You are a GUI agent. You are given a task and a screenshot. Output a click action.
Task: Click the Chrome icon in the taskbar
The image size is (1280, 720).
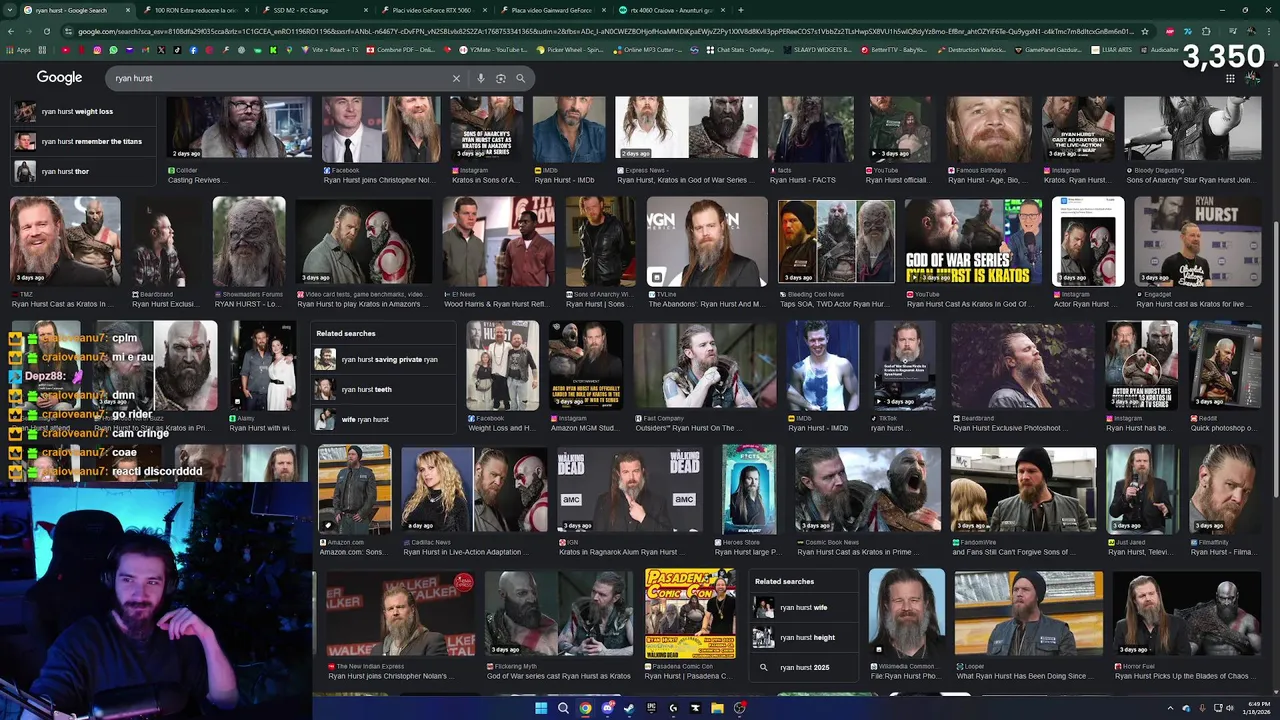click(x=585, y=708)
